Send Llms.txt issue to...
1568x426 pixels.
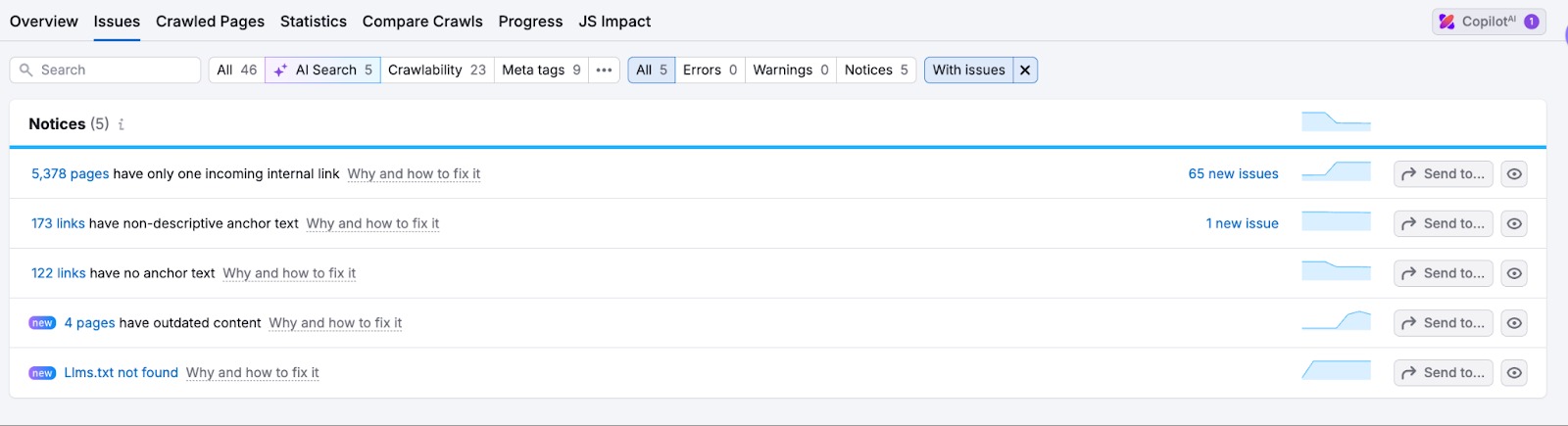click(x=1443, y=373)
